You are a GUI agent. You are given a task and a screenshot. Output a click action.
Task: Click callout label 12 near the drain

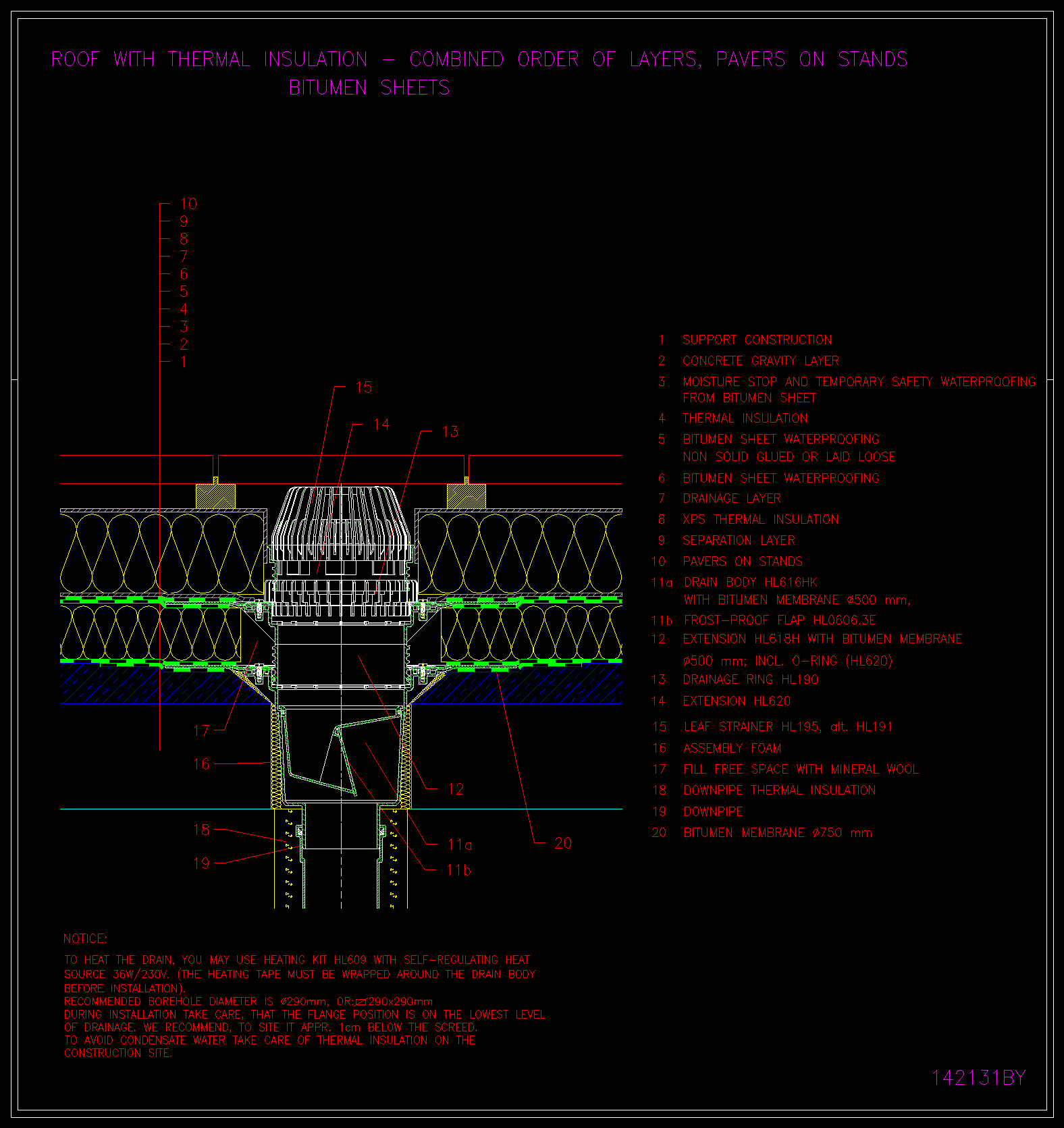click(456, 789)
